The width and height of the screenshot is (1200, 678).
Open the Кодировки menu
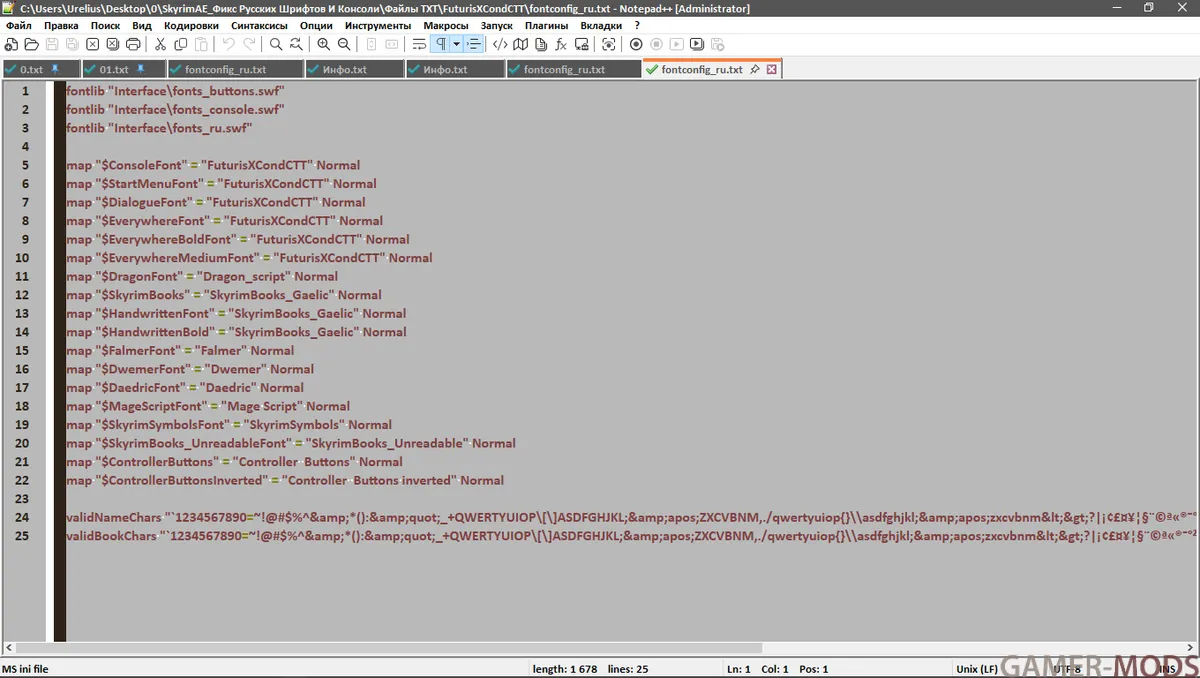191,25
